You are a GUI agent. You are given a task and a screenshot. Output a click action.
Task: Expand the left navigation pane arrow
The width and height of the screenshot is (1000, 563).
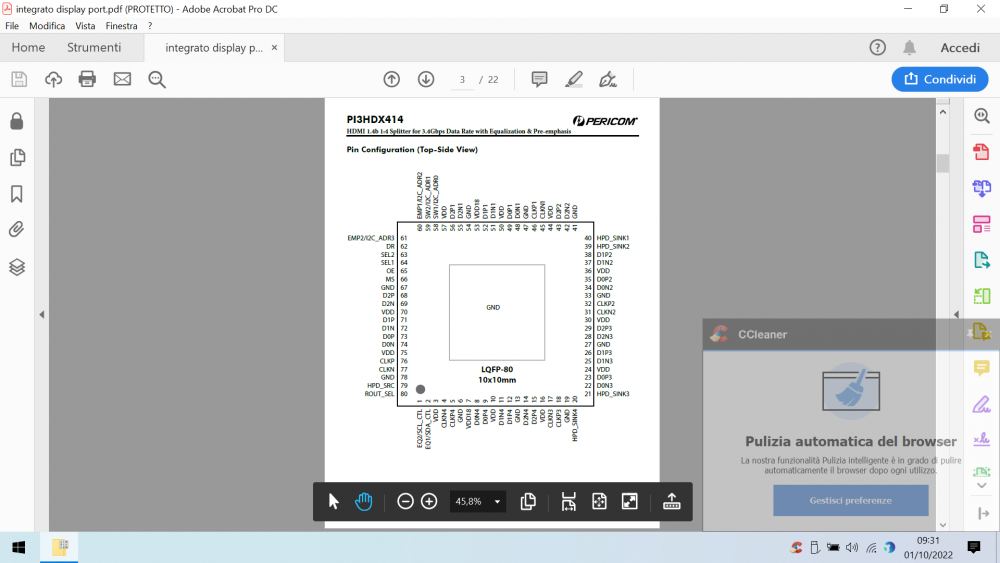[42, 314]
